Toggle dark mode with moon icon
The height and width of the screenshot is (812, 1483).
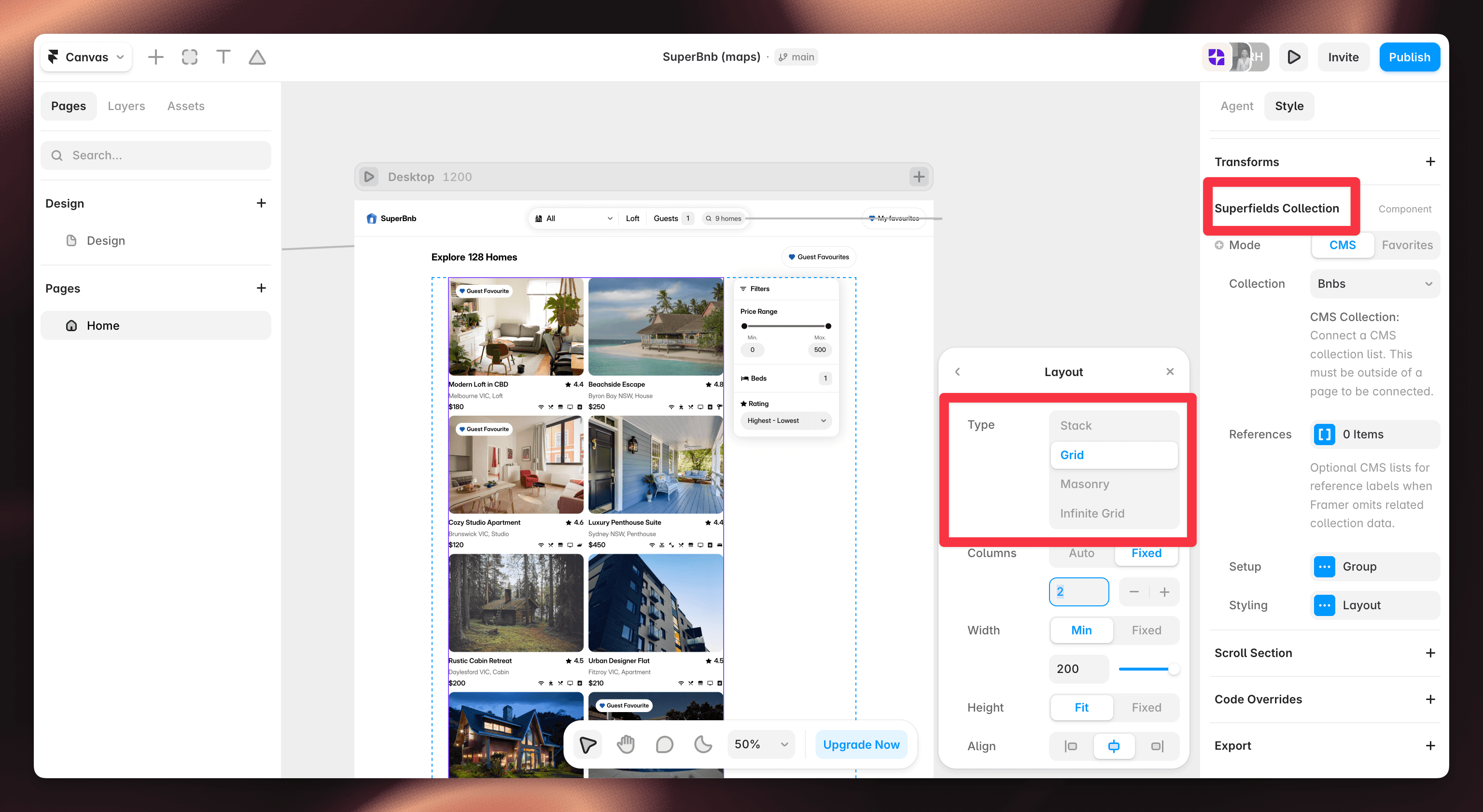[703, 744]
